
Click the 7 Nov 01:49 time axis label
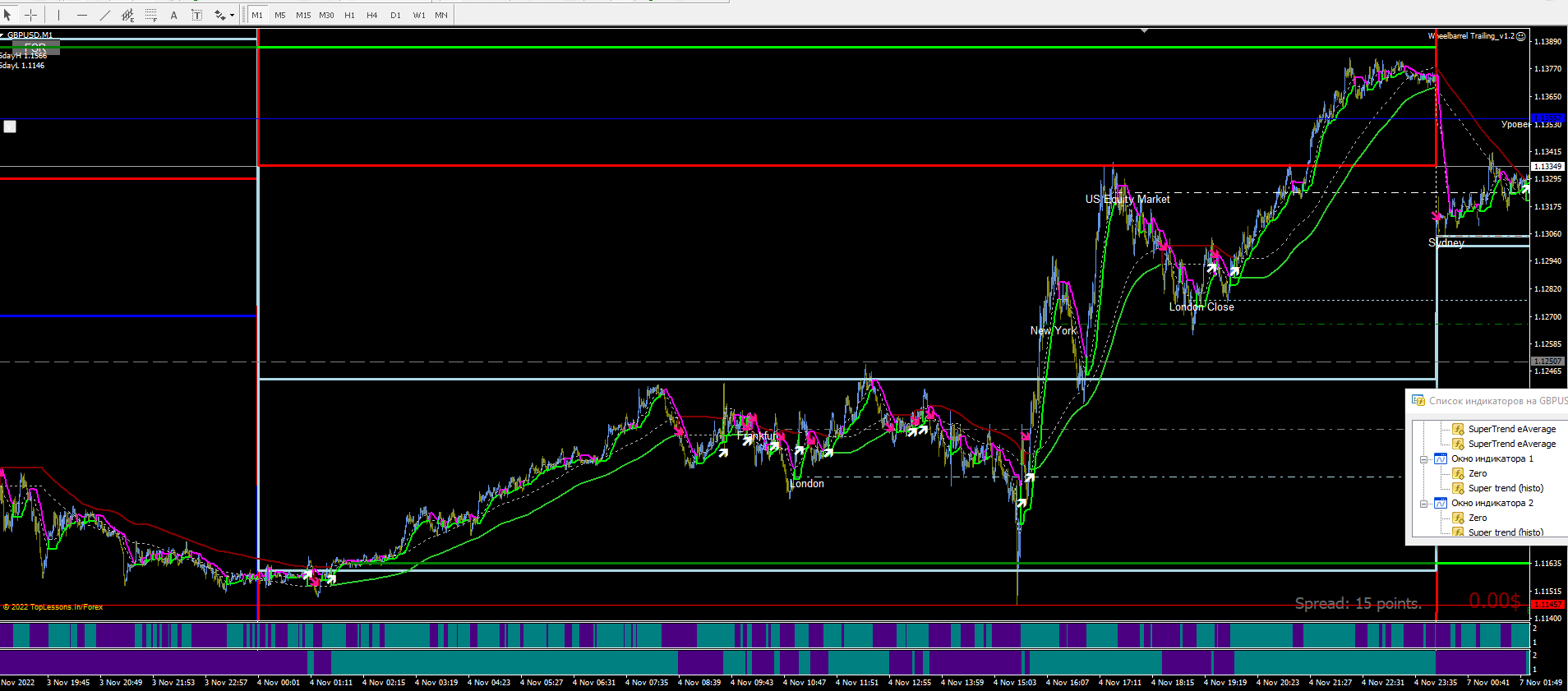pos(1541,683)
